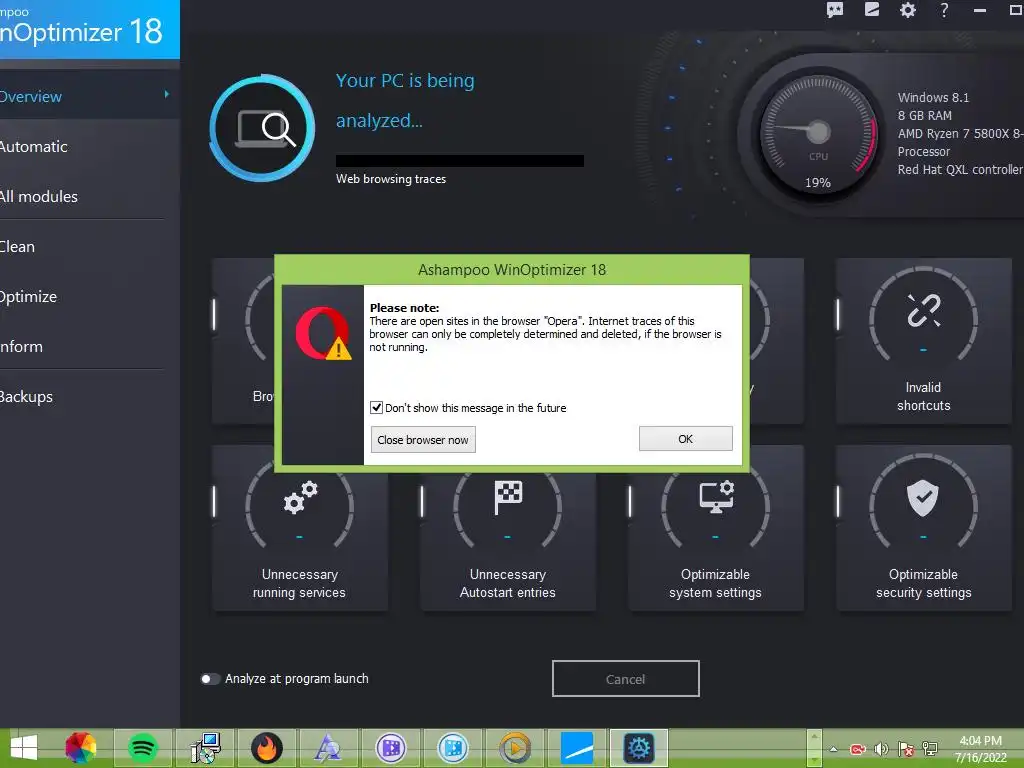Click the PC analysis magnifier laptop icon
The height and width of the screenshot is (768, 1024).
click(263, 128)
